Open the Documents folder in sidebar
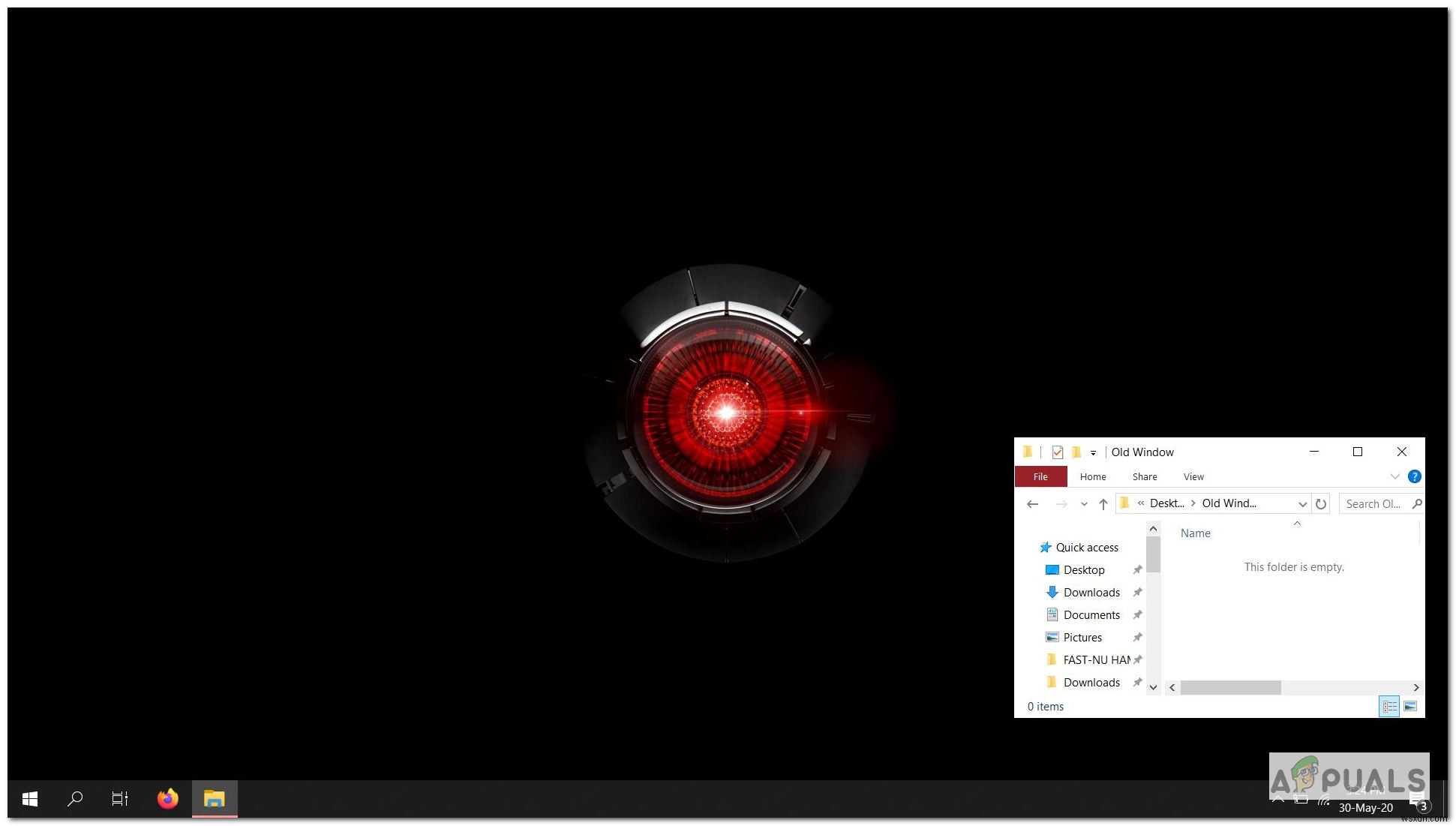1456x826 pixels. tap(1094, 614)
